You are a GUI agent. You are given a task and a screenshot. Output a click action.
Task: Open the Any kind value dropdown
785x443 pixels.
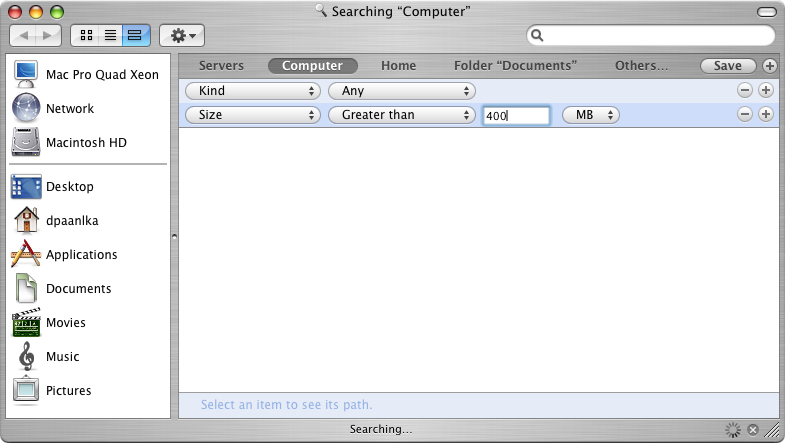(x=402, y=91)
